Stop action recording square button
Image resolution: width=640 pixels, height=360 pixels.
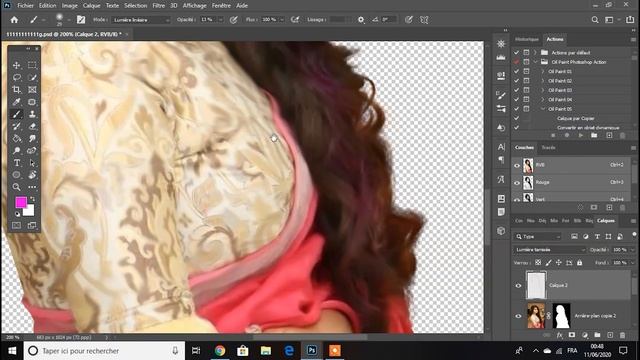(553, 136)
